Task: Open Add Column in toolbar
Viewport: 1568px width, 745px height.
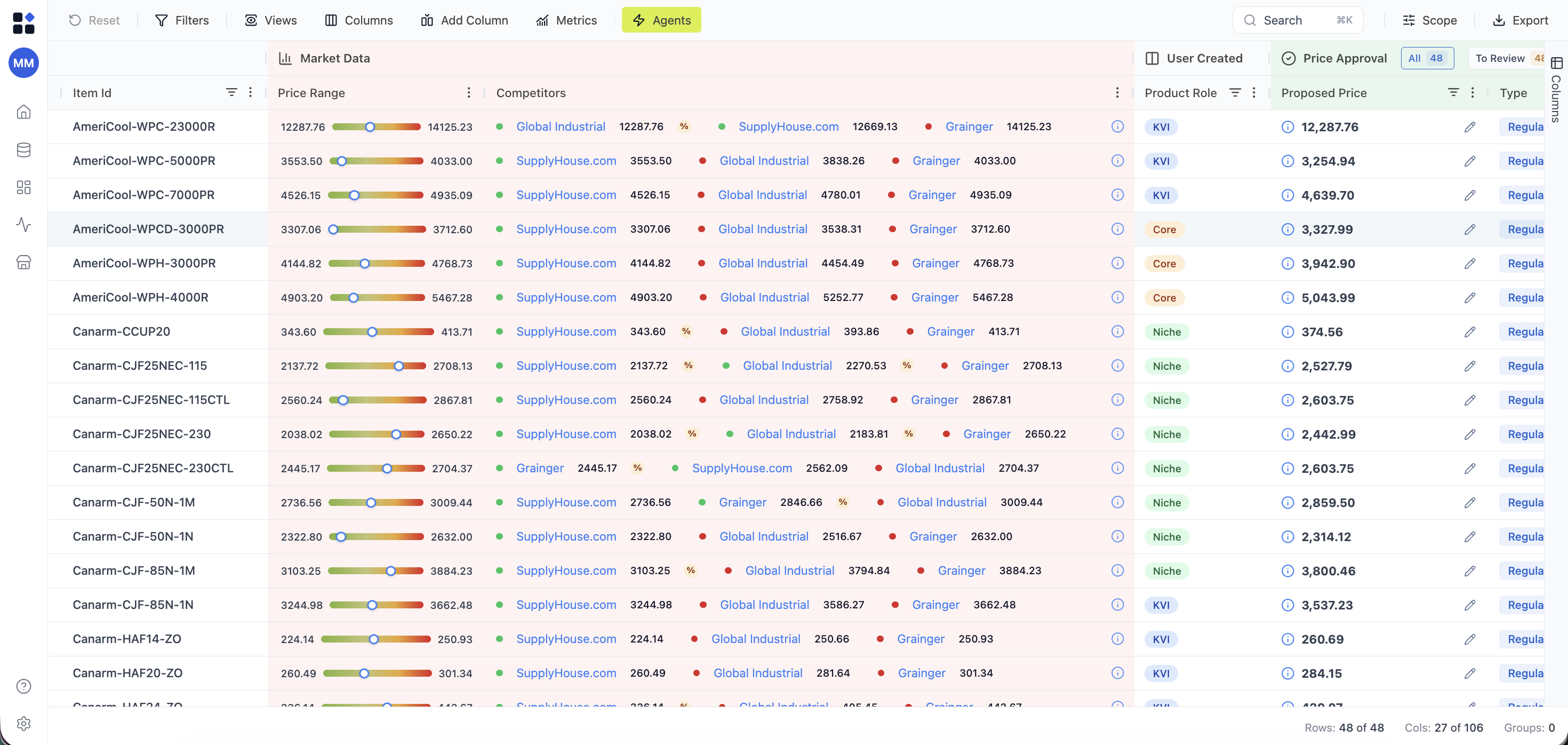Action: click(x=465, y=20)
